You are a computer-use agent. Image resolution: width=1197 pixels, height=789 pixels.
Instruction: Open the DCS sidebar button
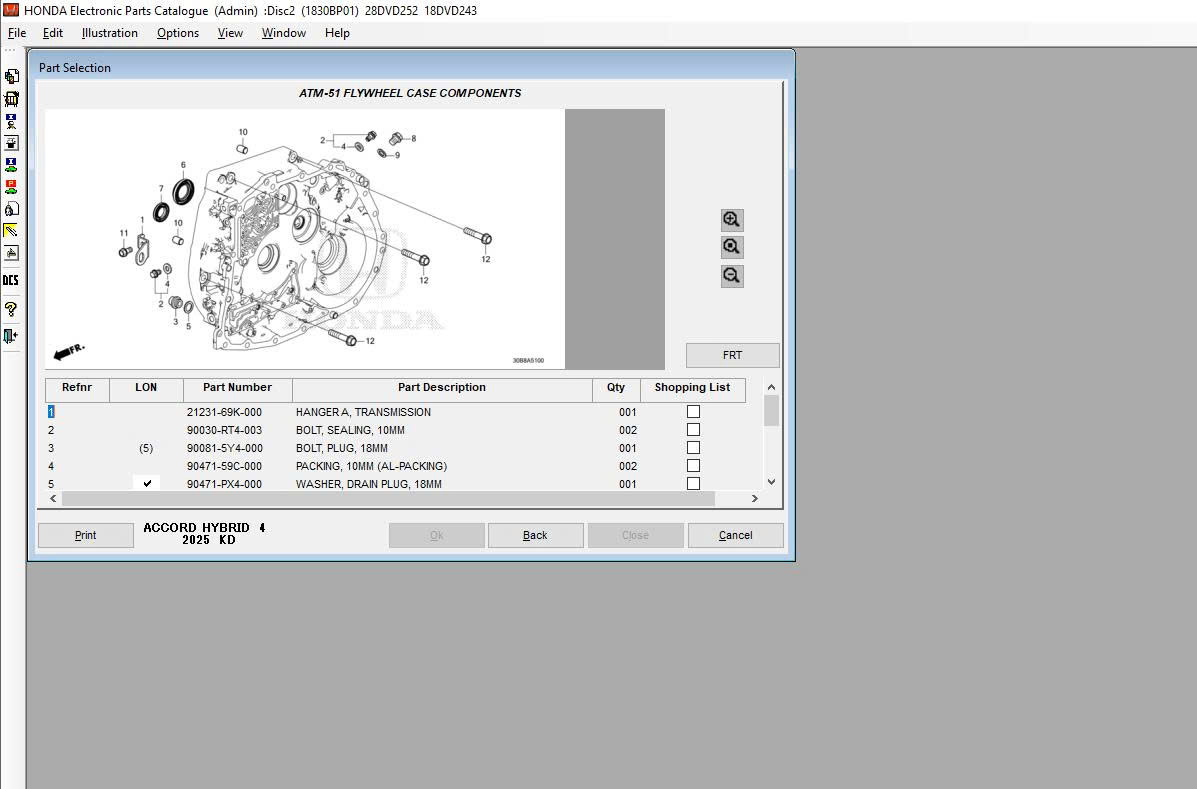tap(11, 280)
